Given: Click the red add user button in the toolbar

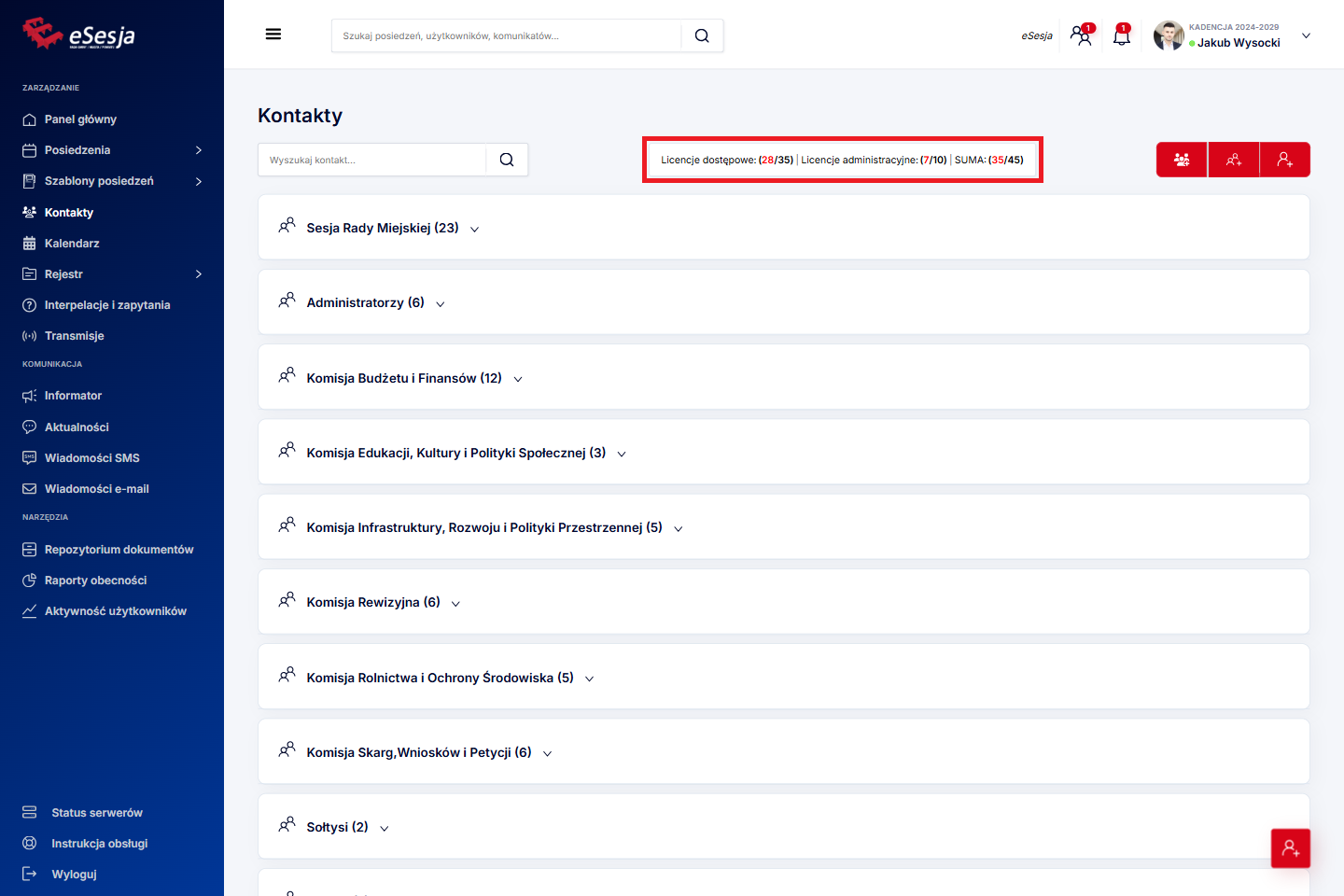Looking at the screenshot, I should (x=1285, y=160).
